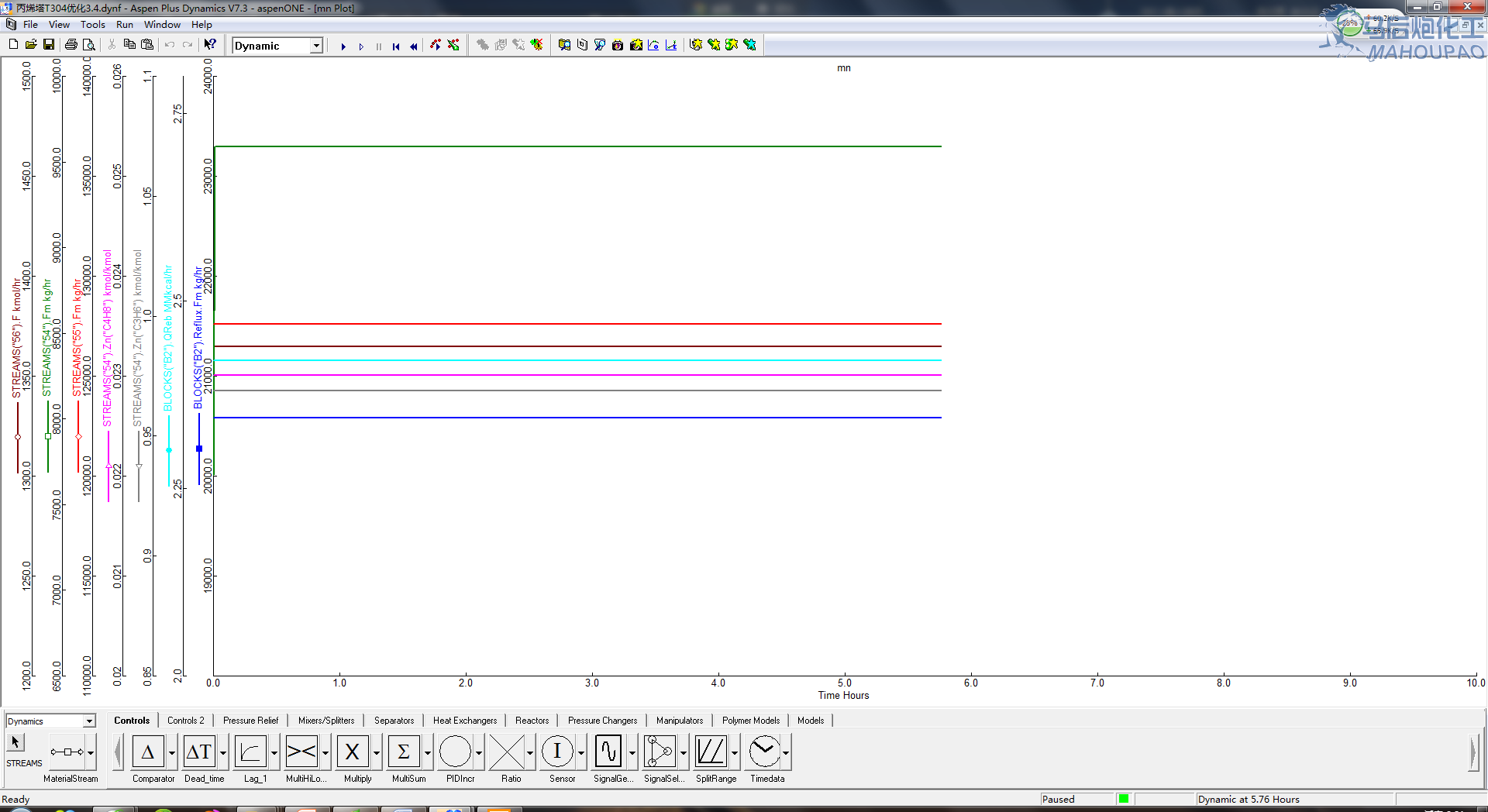This screenshot has height=812, width=1488.
Task: Save the simulation with the floppy icon
Action: tap(49, 45)
